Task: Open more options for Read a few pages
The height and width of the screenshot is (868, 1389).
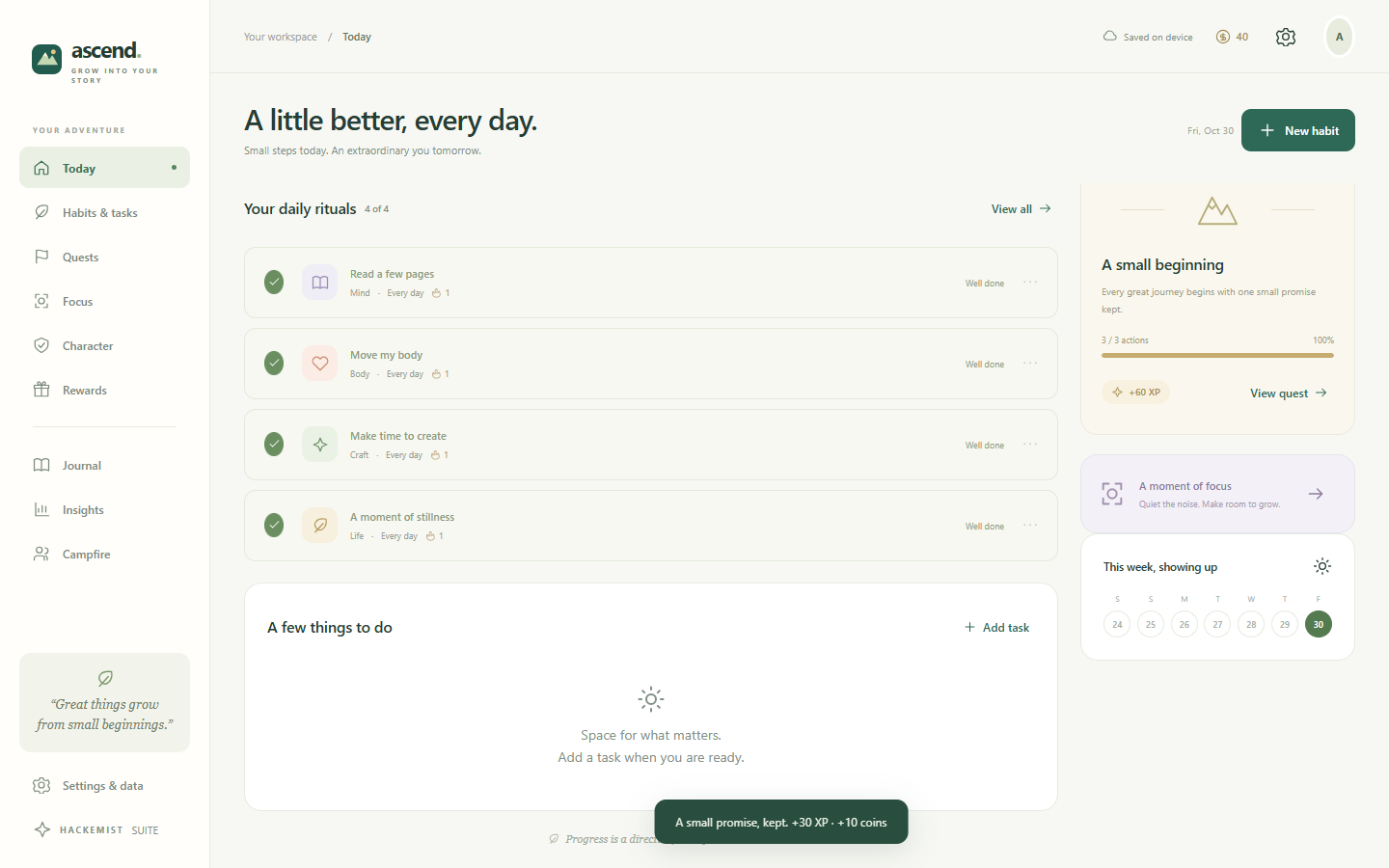Action: (1030, 283)
